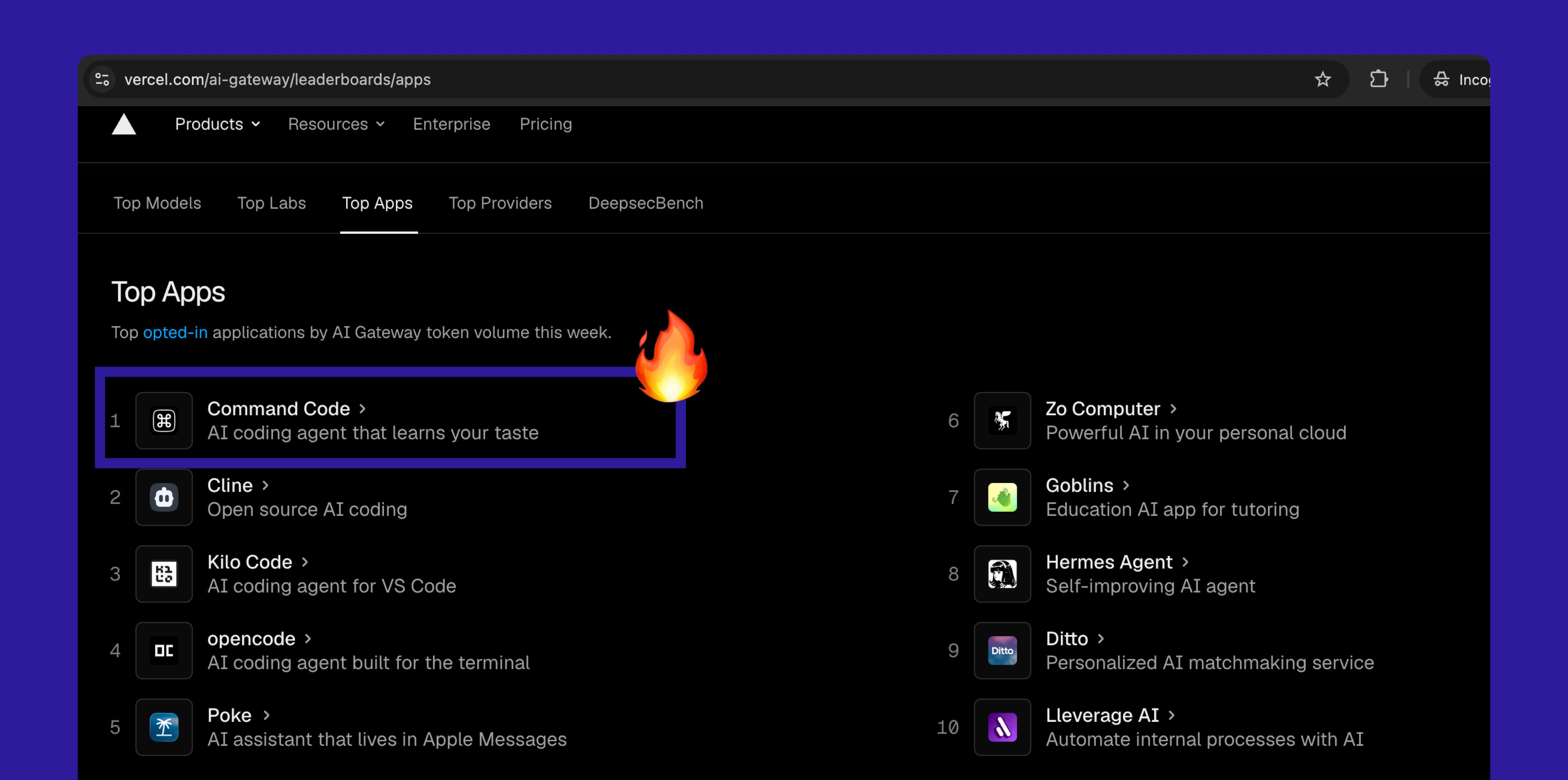Screen dimensions: 1568x780
Task: Click chevron next to Command Code
Action: [x=363, y=409]
